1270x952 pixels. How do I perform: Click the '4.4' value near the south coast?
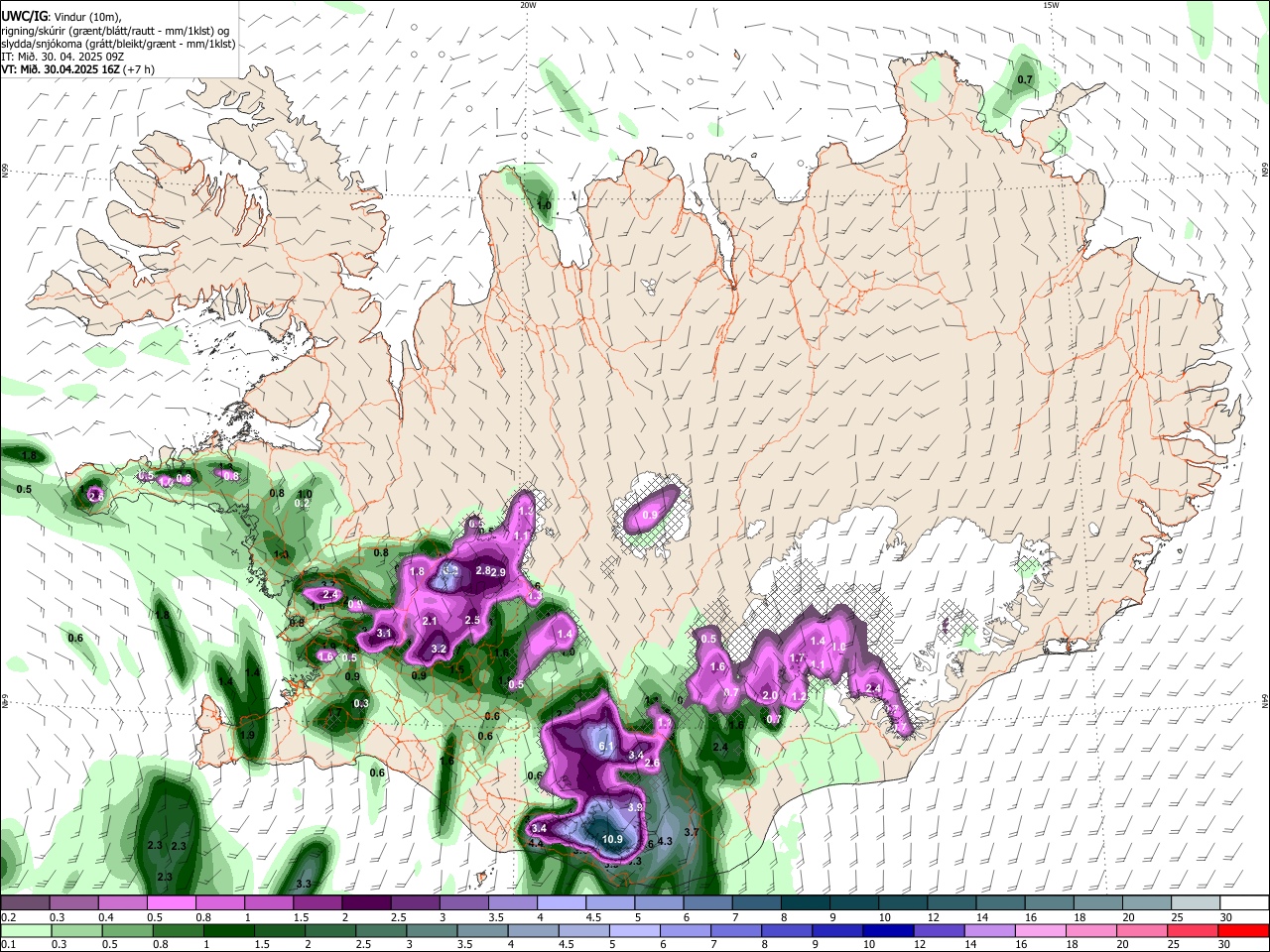(x=535, y=844)
